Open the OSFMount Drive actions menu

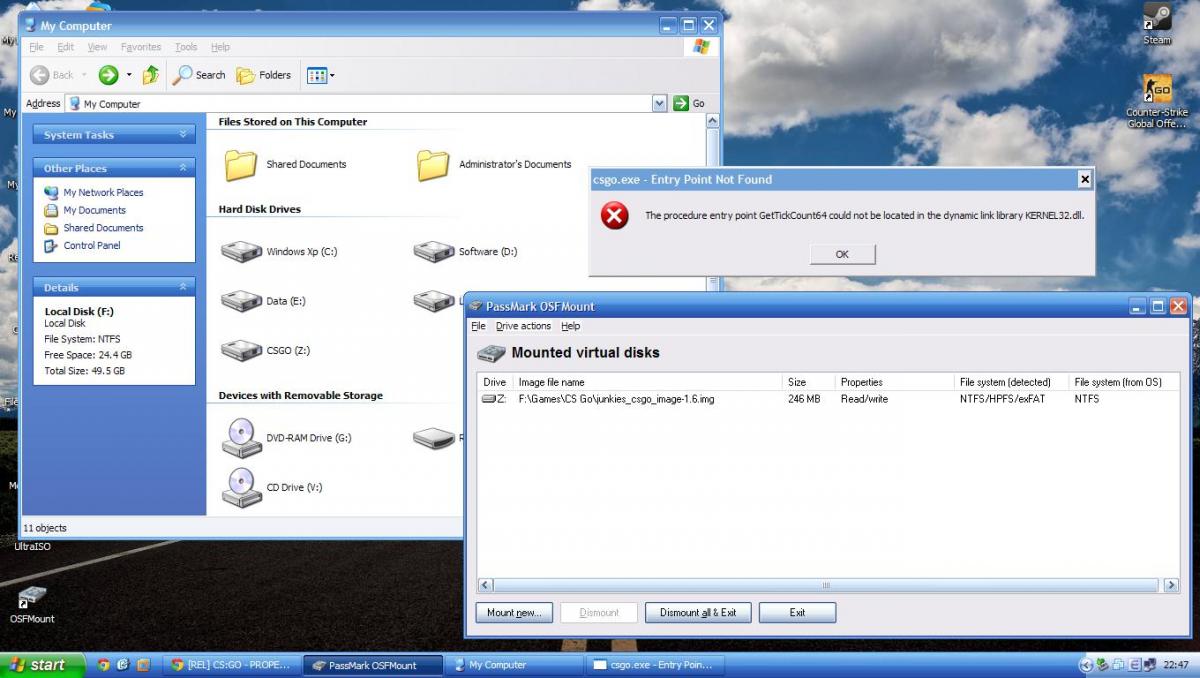[x=524, y=326]
